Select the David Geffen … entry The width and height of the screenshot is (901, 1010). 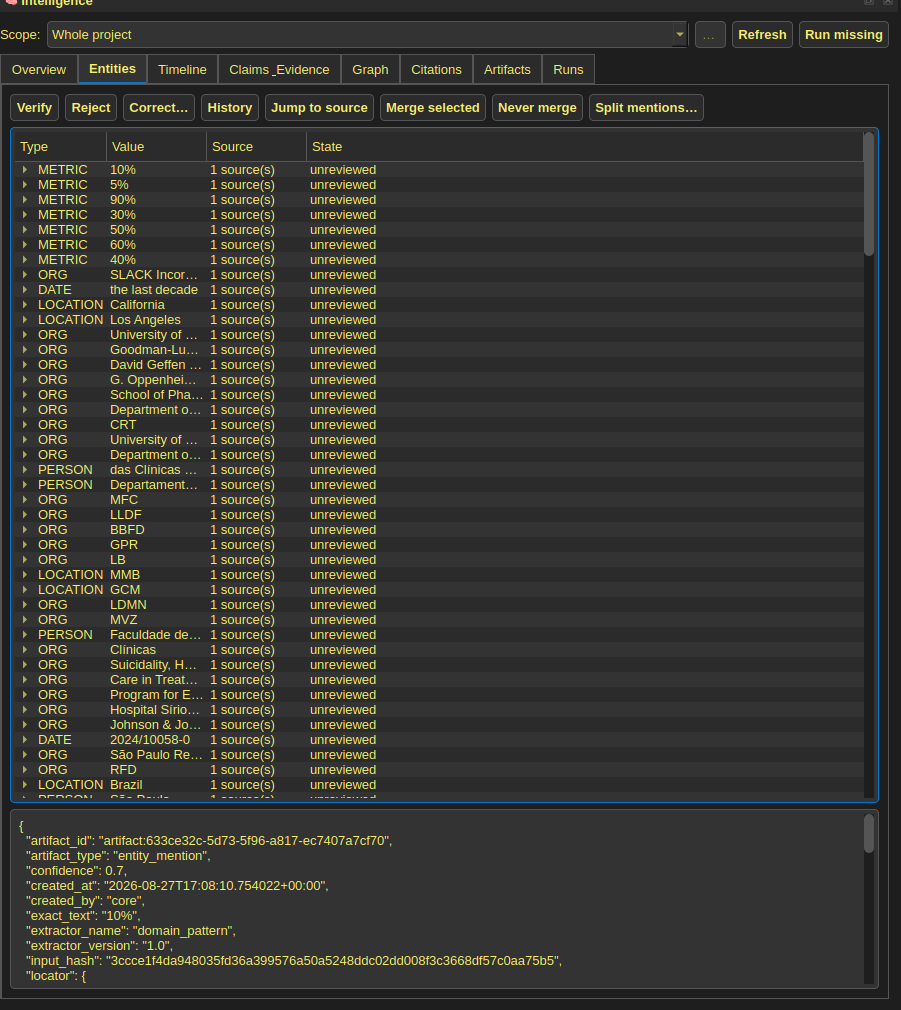pyautogui.click(x=155, y=365)
